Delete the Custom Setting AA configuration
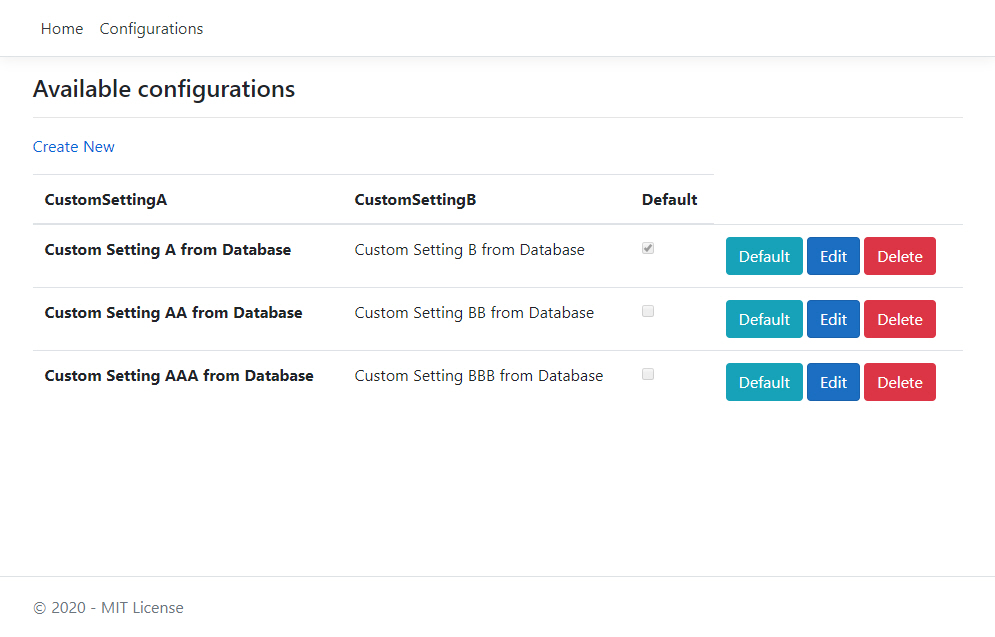This screenshot has height=637, width=995. pos(899,319)
